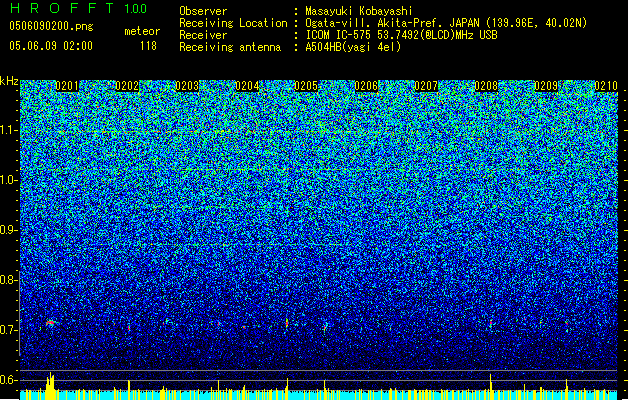Click the 0.7 kHz axis label
The height and width of the screenshot is (400, 629).
click(9, 330)
